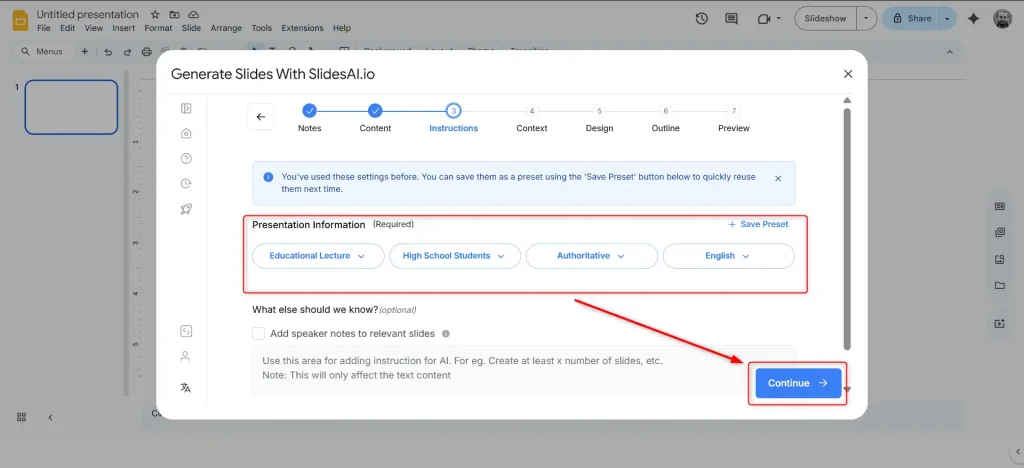The width and height of the screenshot is (1024, 468).
Task: Open the Tools menu
Action: click(x=262, y=28)
